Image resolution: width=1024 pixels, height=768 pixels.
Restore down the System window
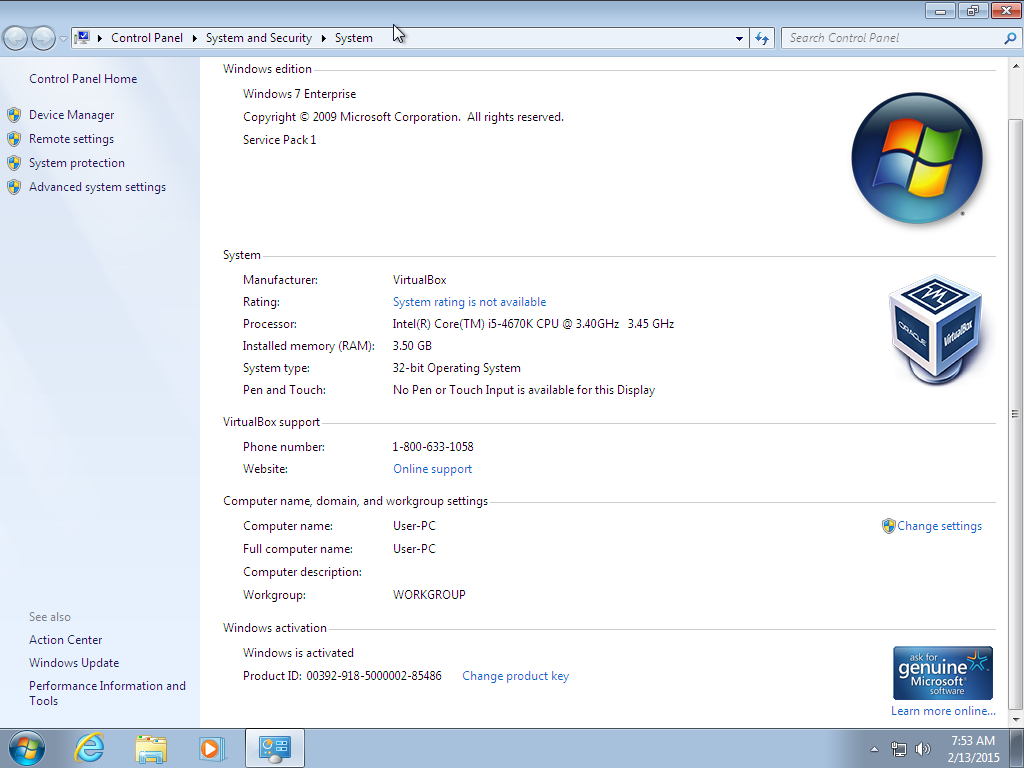[x=973, y=10]
